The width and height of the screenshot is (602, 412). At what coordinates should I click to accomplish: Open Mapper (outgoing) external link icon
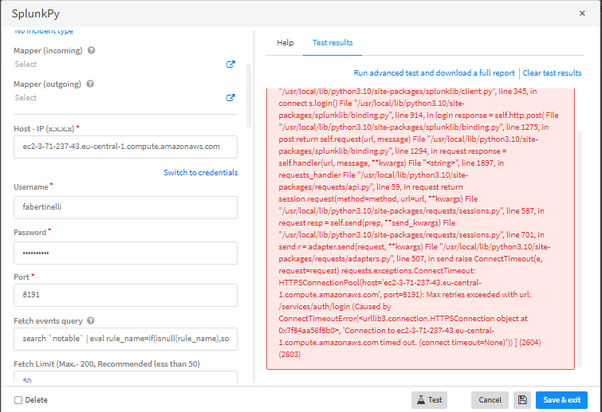coord(231,98)
